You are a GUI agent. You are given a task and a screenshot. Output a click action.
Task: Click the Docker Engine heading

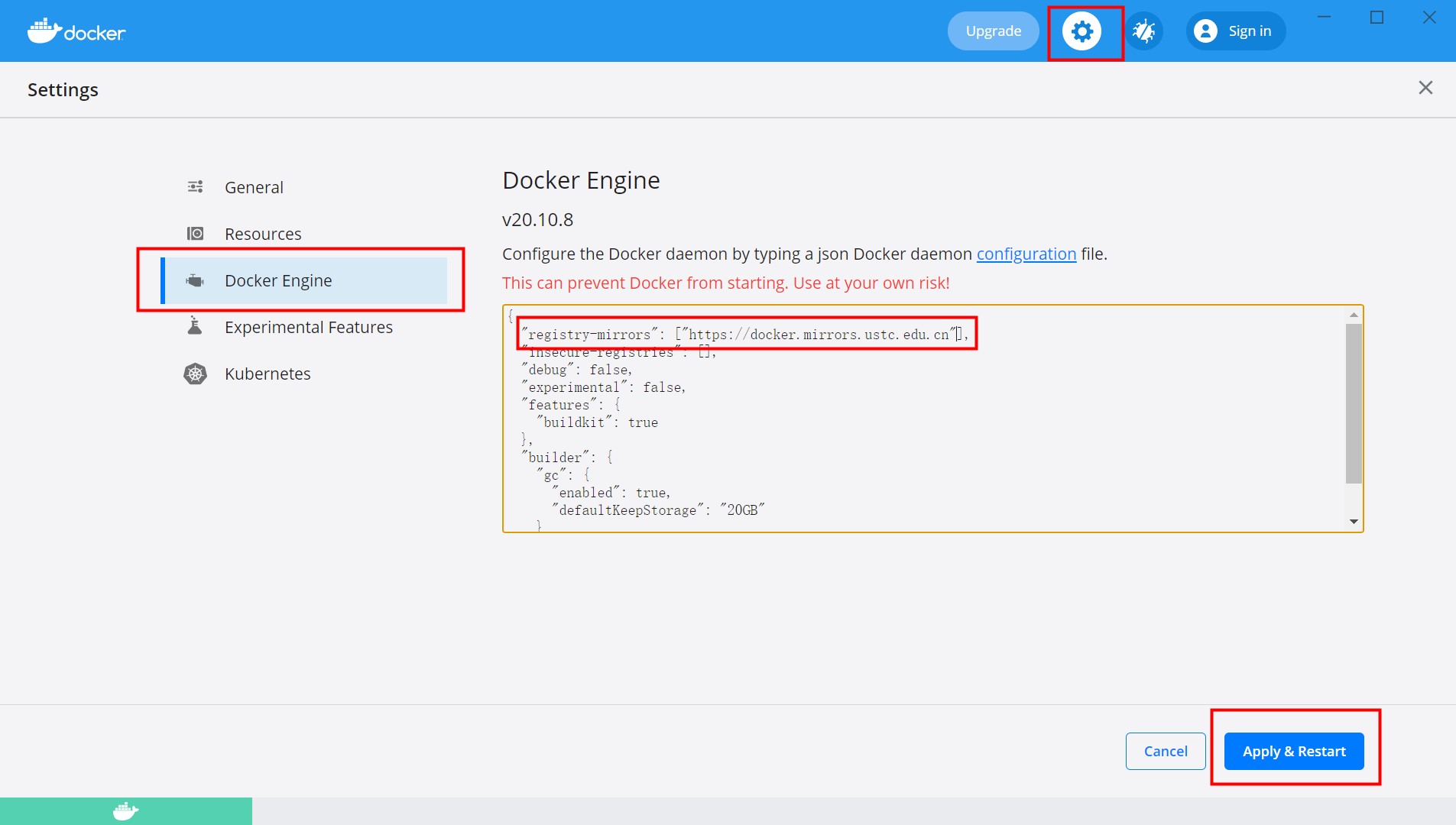(581, 180)
